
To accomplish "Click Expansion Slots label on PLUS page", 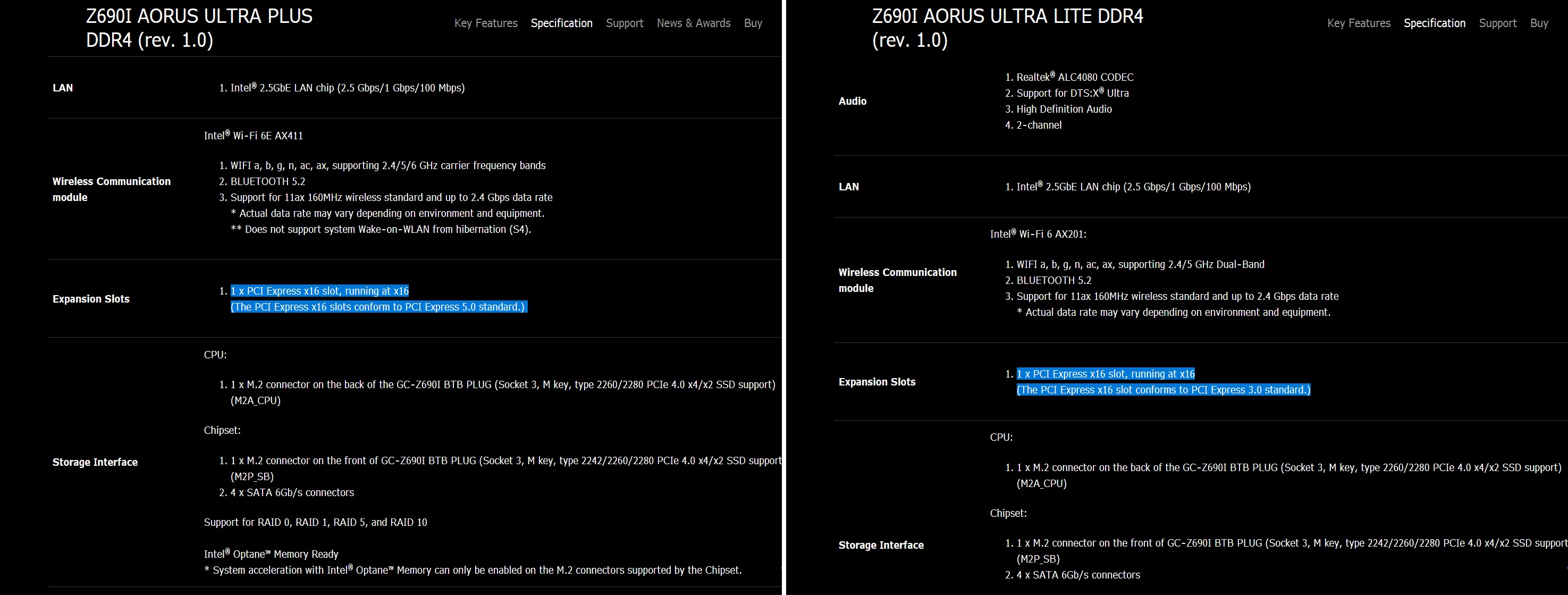I will pos(91,299).
